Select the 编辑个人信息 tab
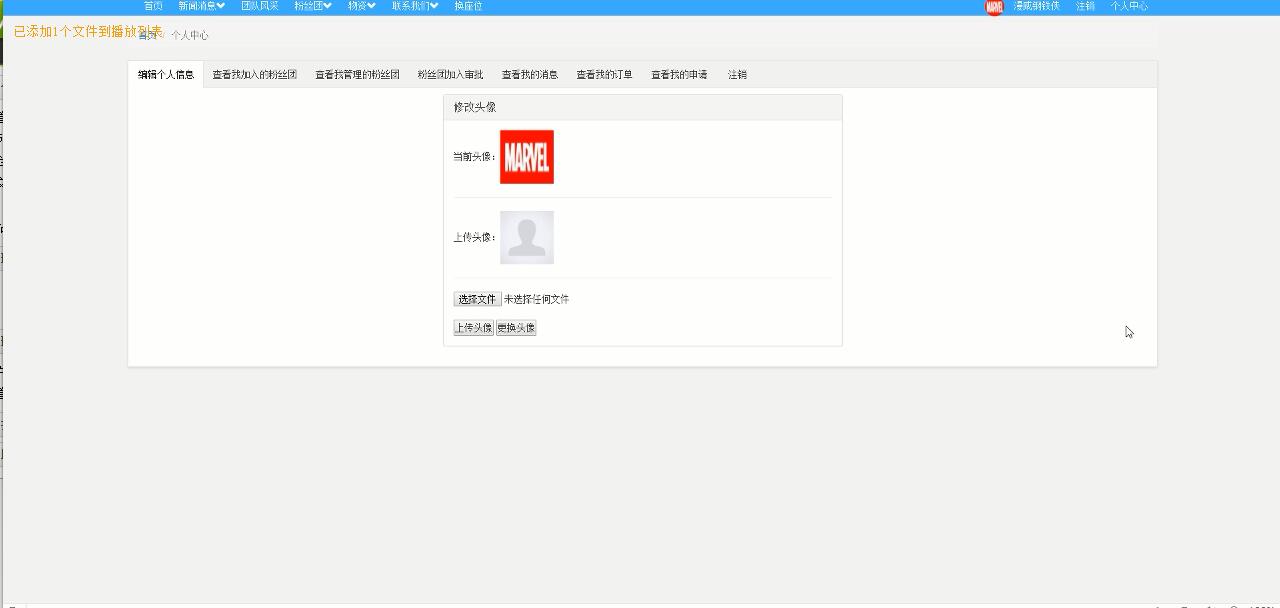 coord(166,75)
